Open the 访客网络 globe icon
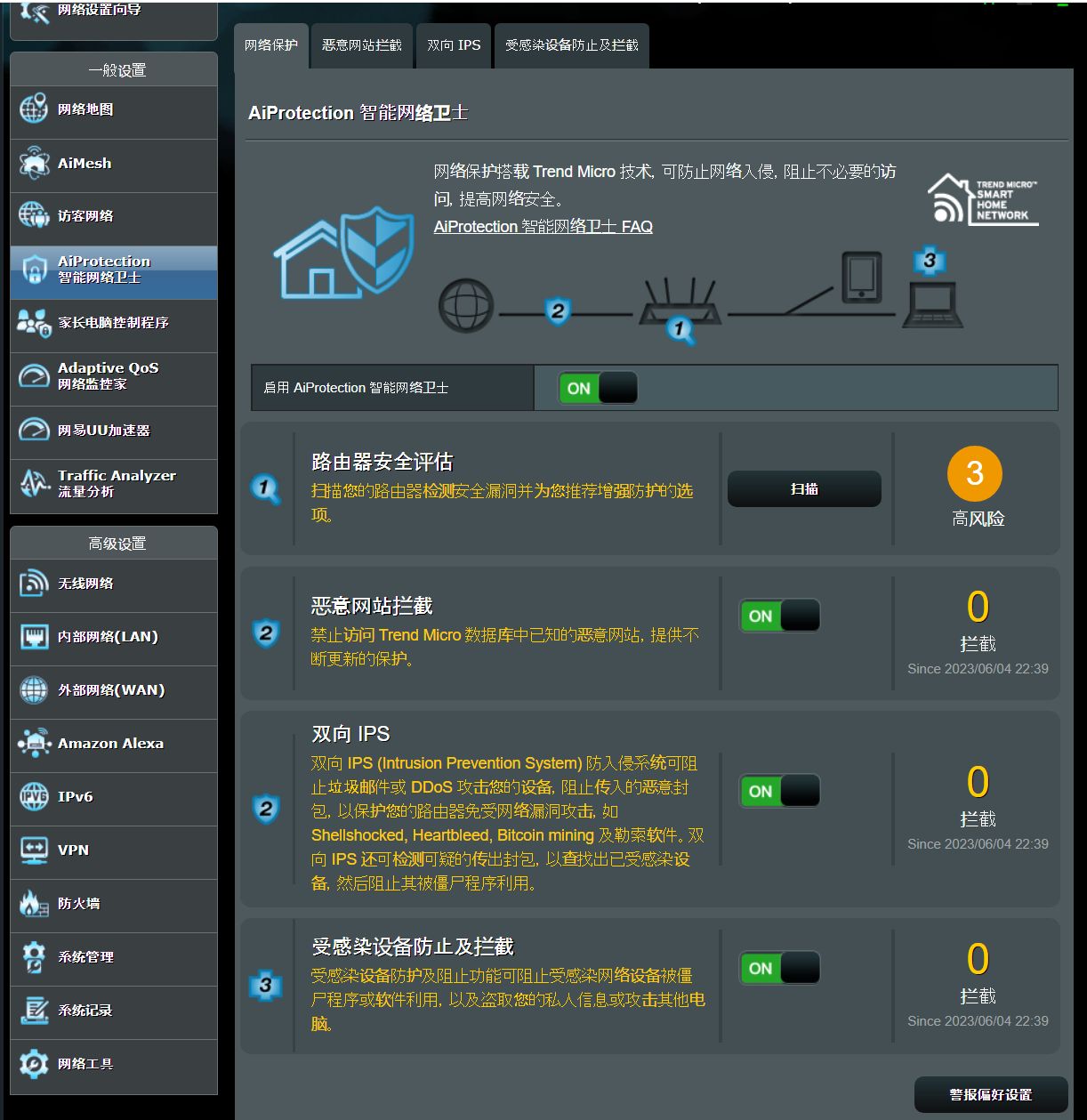Screen dimensions: 1087x1120 [34, 216]
